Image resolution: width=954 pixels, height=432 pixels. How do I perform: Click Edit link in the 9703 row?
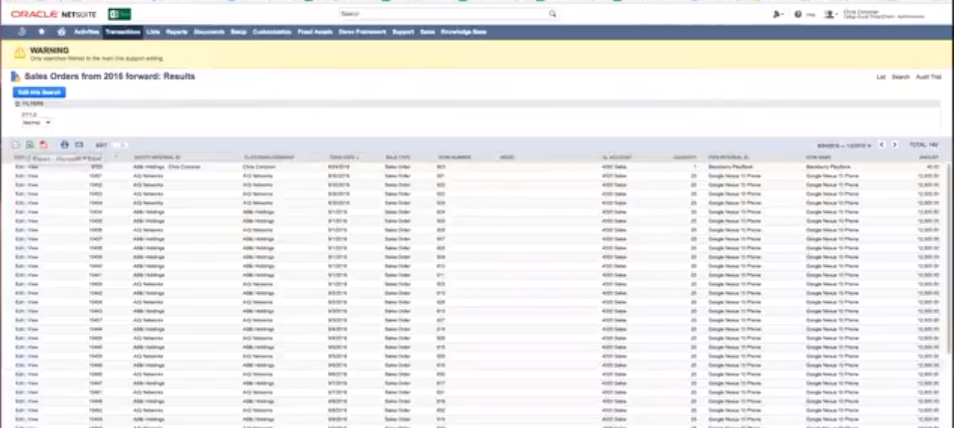pyautogui.click(x=19, y=167)
